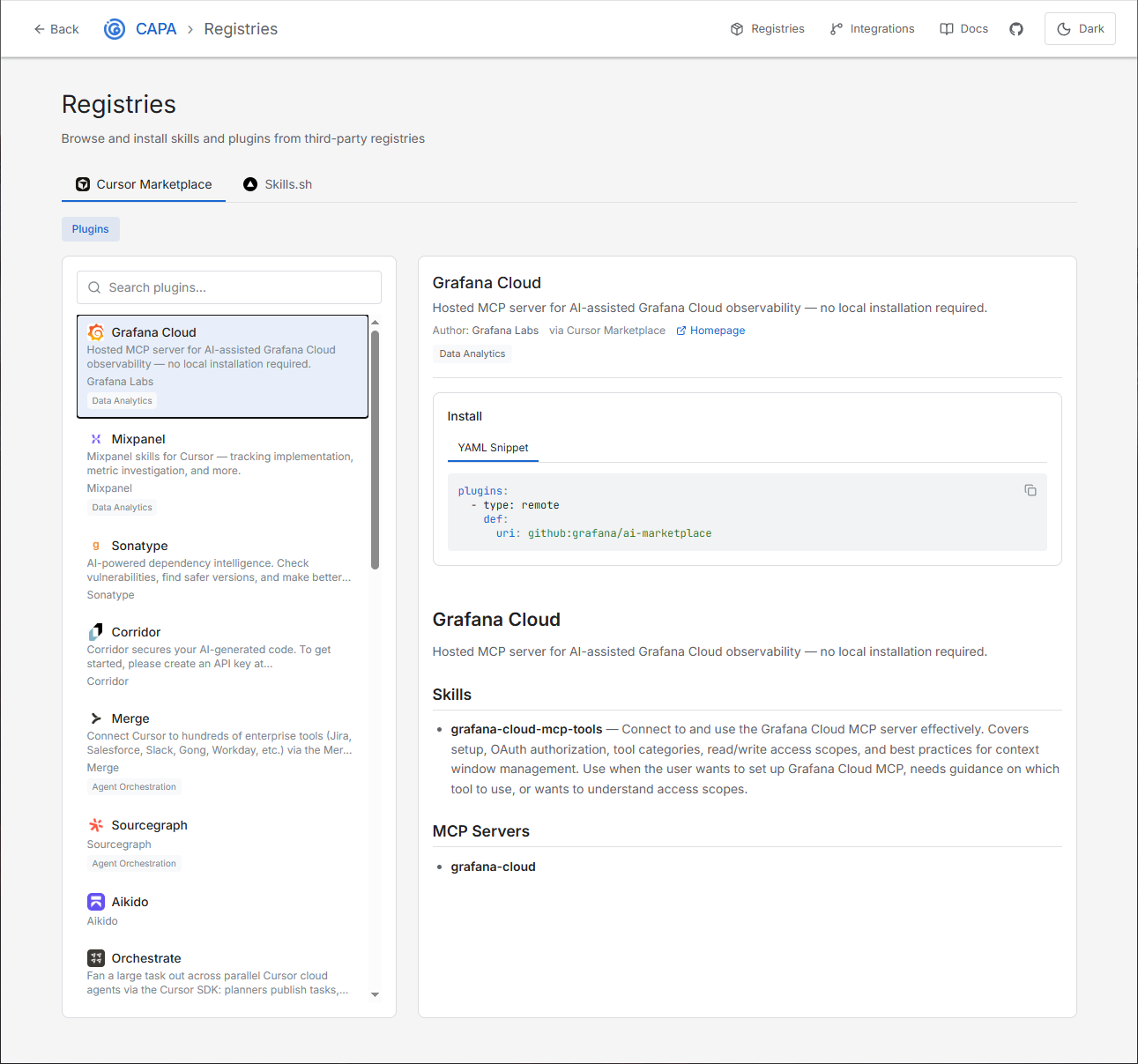Viewport: 1138px width, 1064px height.
Task: Click the Integrations branch icon
Action: click(x=837, y=29)
